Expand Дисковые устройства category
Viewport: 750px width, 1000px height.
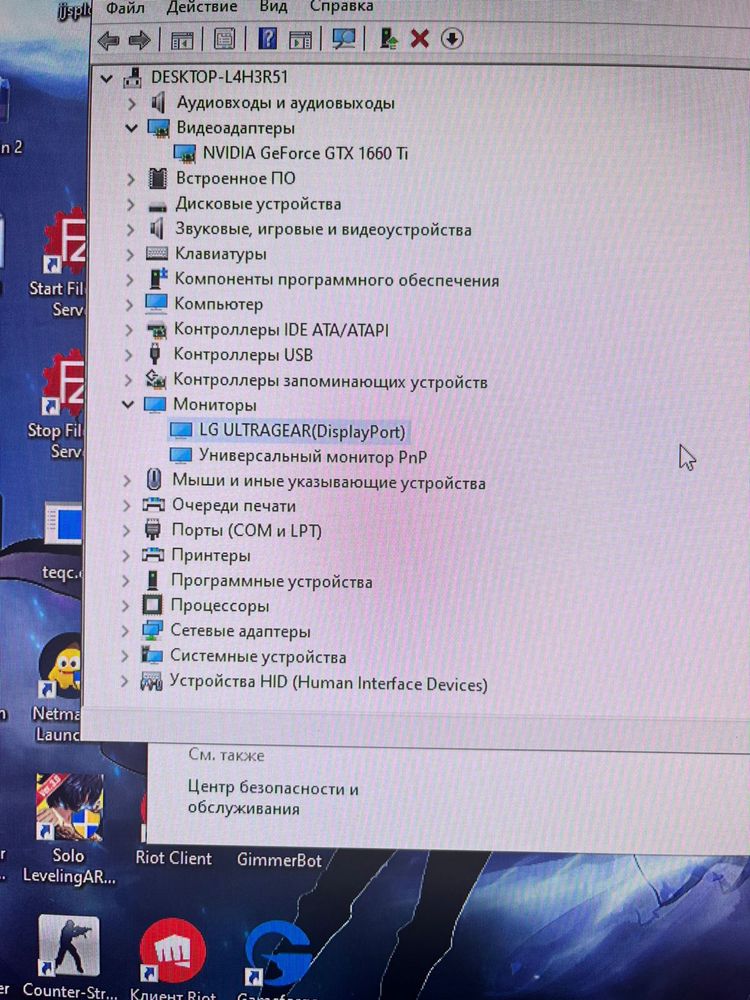pyautogui.click(x=130, y=205)
